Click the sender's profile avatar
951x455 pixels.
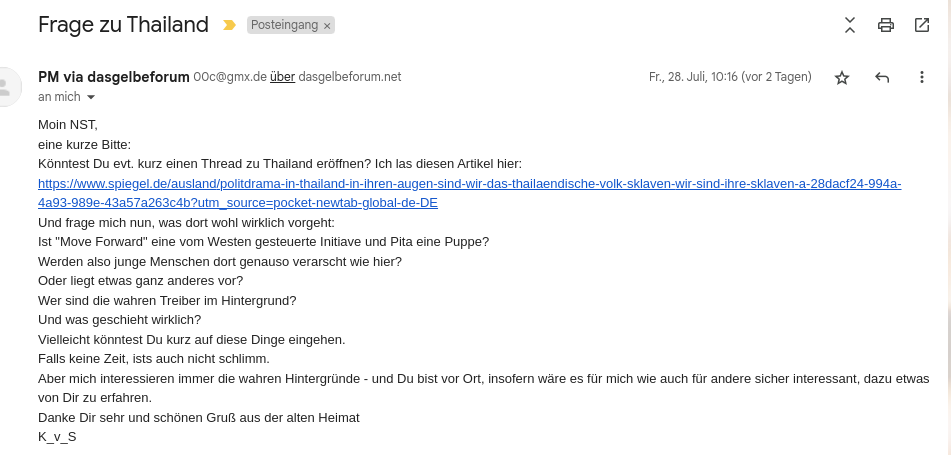pos(8,86)
